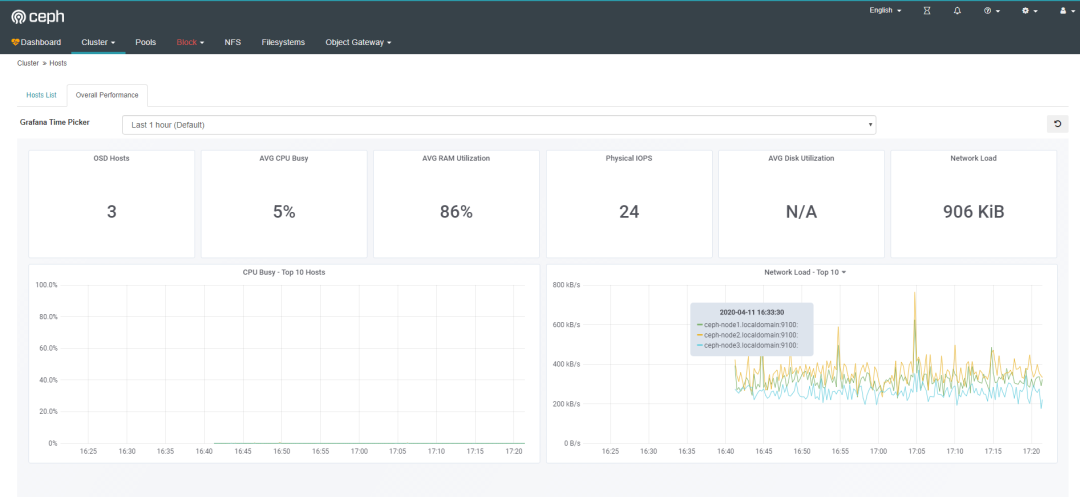Screen dimensions: 1080x497
Task: Open the settings gear menu
Action: [x=1028, y=11]
